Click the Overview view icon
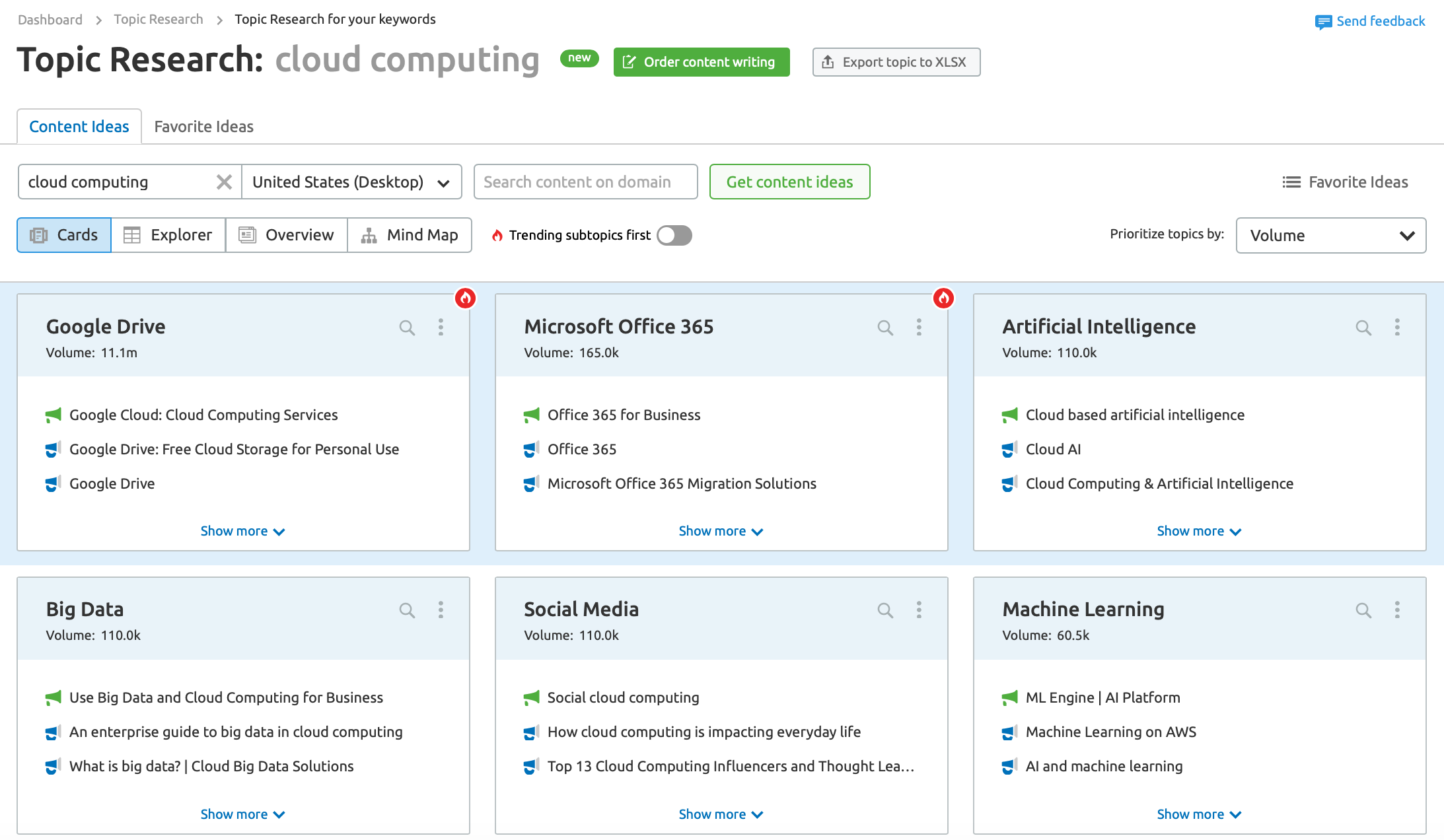This screenshot has height=840, width=1444. coord(247,235)
